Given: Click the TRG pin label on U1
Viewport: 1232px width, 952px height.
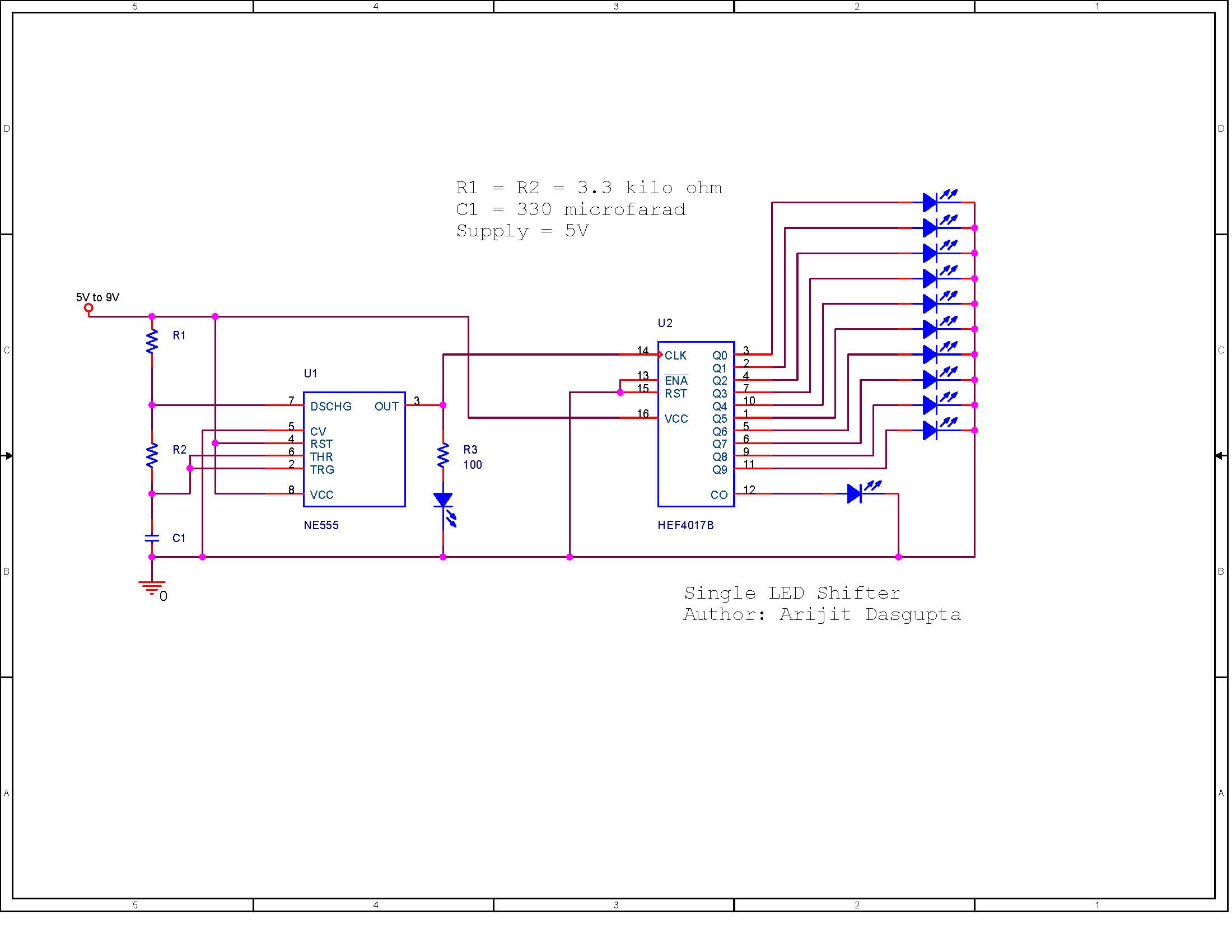Looking at the screenshot, I should pyautogui.click(x=323, y=470).
